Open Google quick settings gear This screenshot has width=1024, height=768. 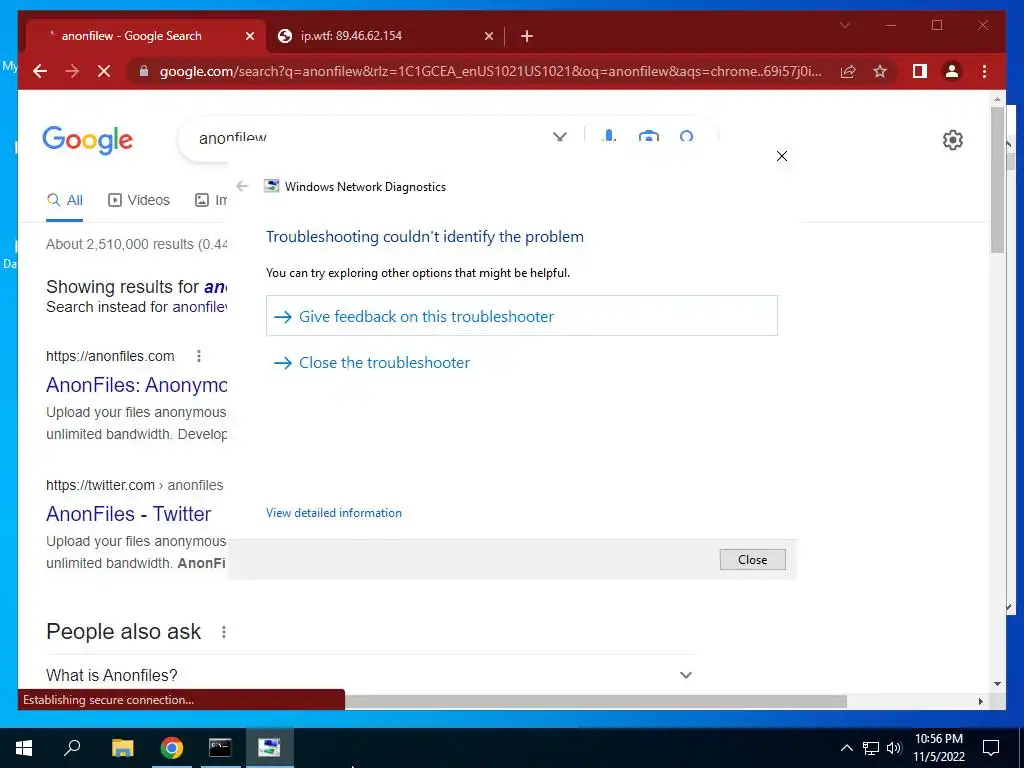pos(953,140)
